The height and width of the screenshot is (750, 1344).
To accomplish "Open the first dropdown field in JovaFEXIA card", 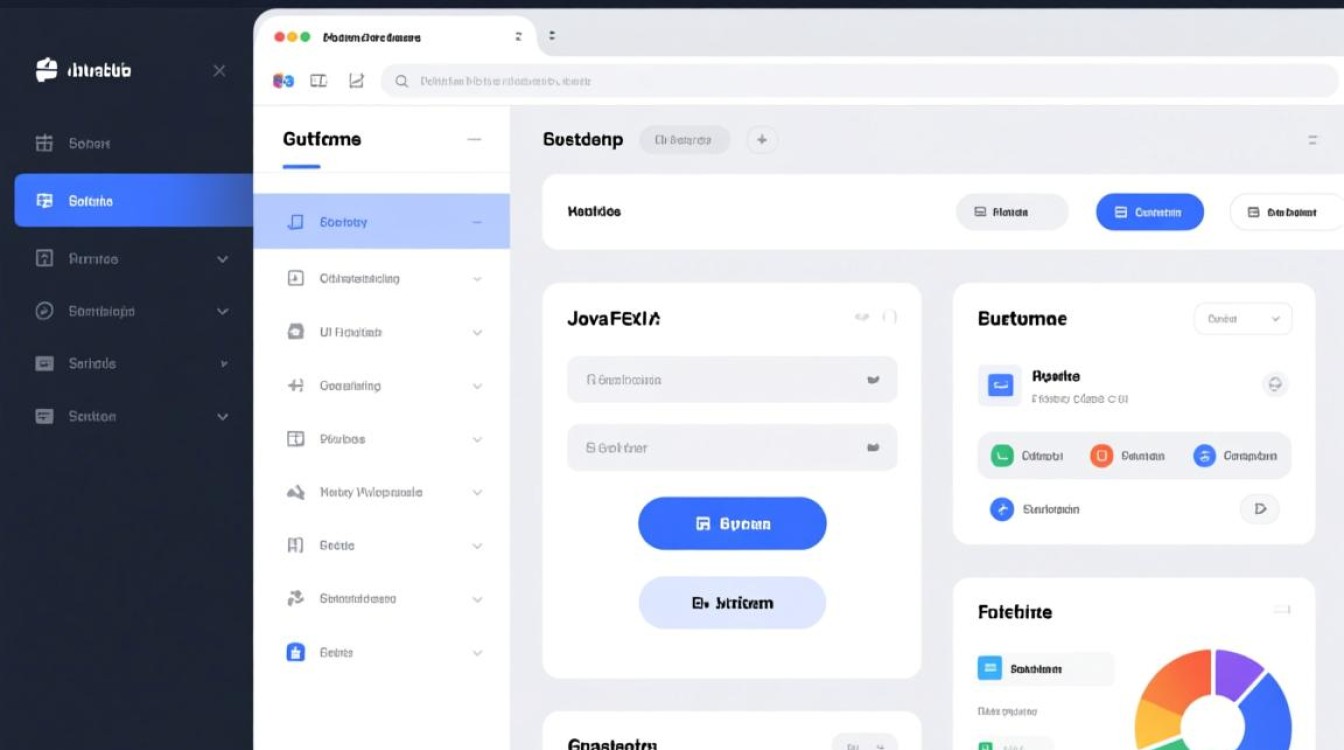I will click(732, 380).
